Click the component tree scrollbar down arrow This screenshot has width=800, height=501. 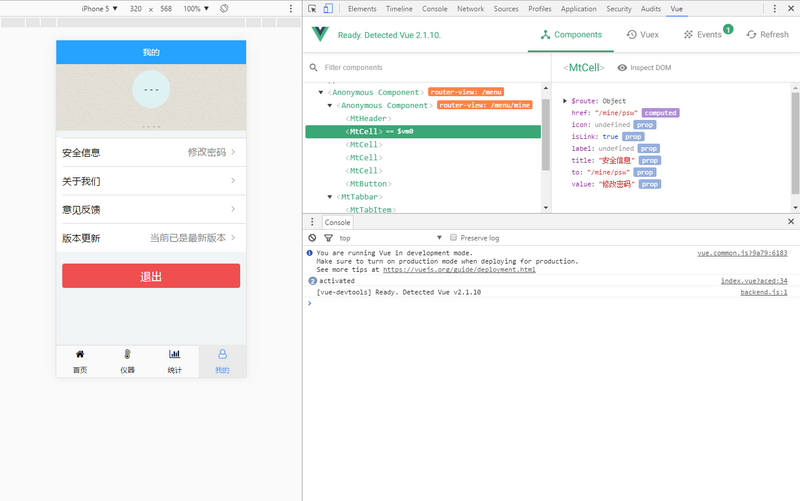click(546, 208)
